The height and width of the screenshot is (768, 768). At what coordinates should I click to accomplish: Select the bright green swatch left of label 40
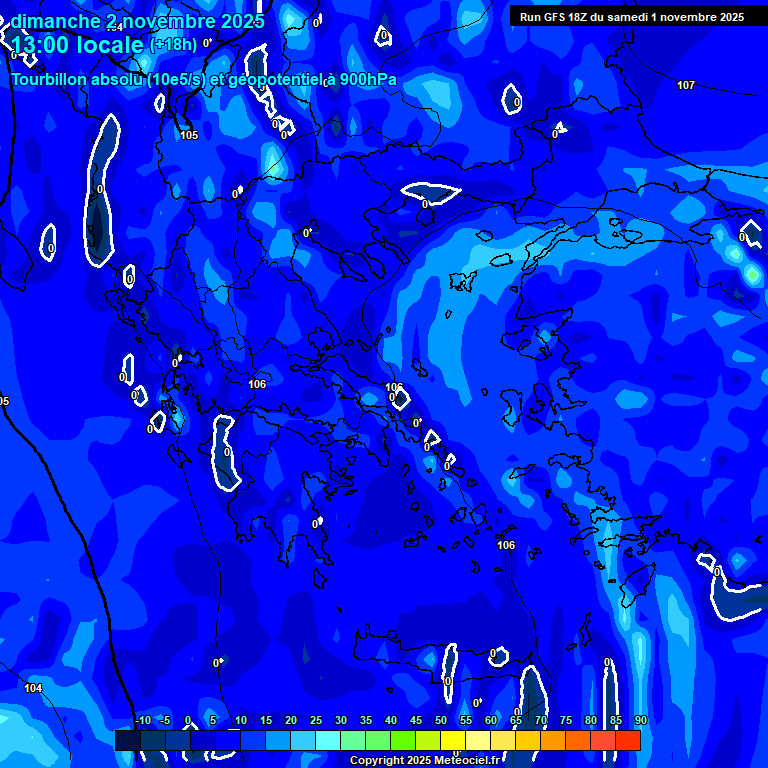tap(377, 741)
